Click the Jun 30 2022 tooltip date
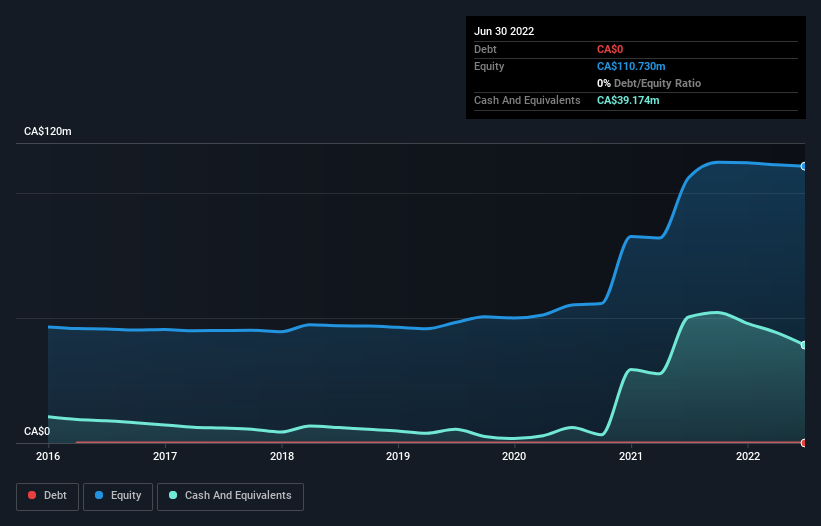The image size is (821, 526). [x=504, y=31]
